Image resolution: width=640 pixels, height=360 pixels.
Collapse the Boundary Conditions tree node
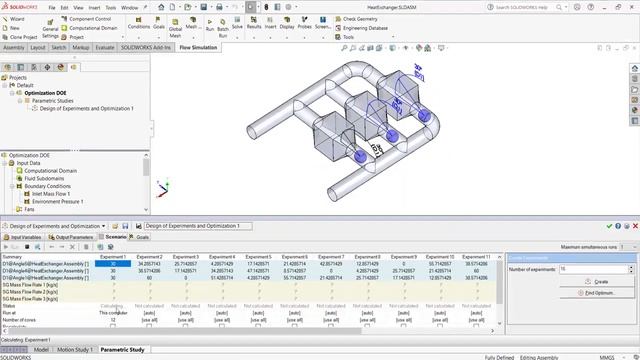tap(12, 187)
